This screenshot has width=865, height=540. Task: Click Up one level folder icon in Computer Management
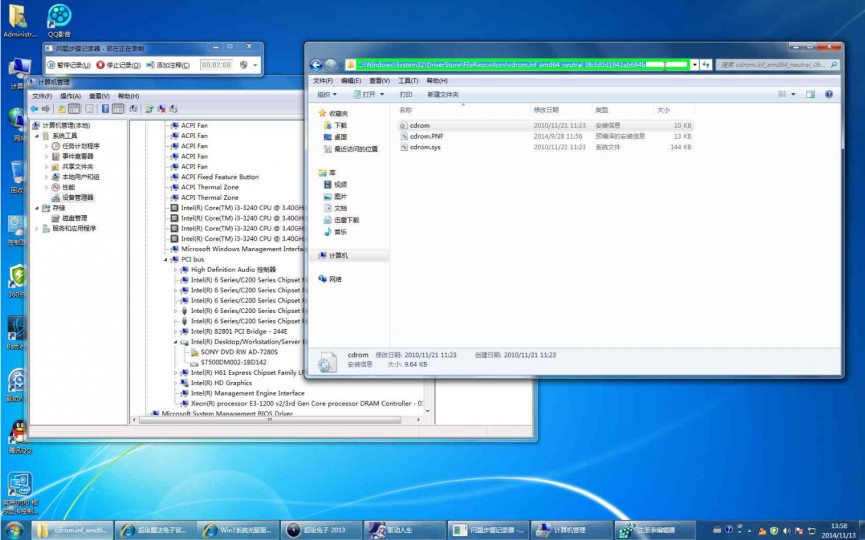click(62, 109)
